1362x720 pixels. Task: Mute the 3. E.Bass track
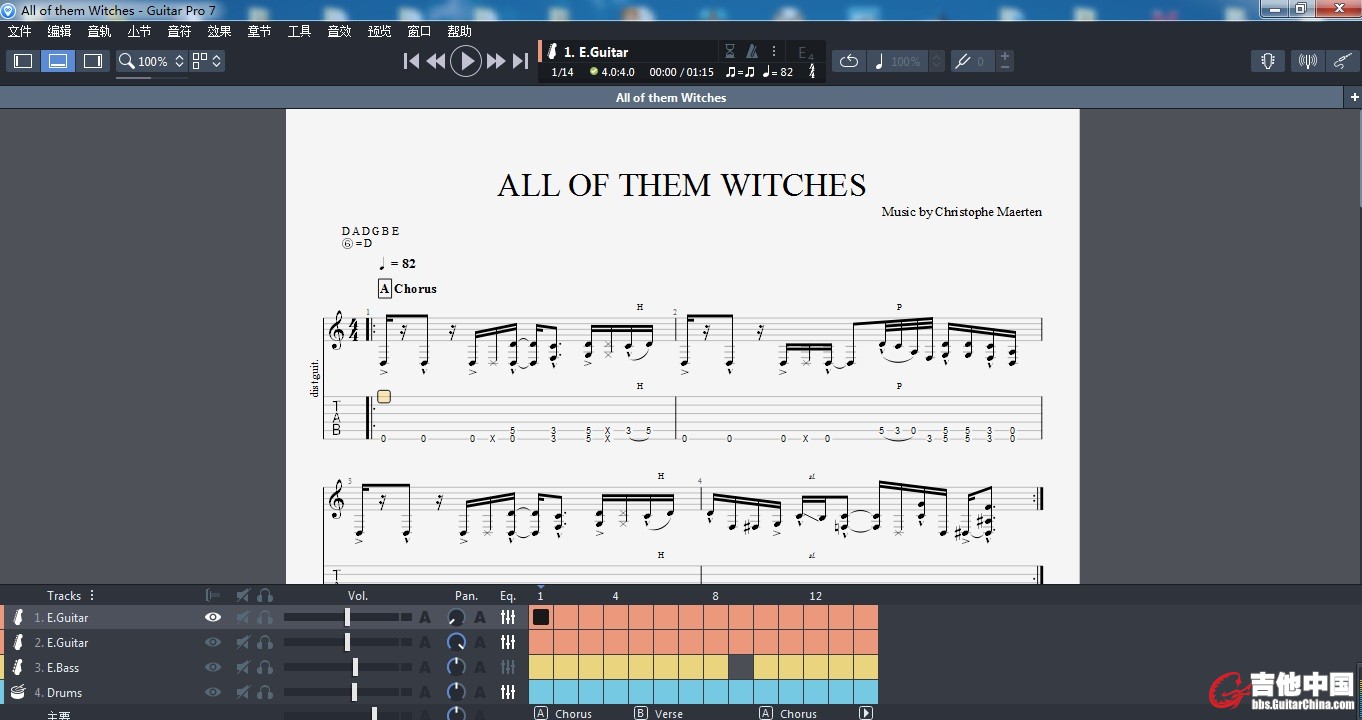[x=242, y=667]
